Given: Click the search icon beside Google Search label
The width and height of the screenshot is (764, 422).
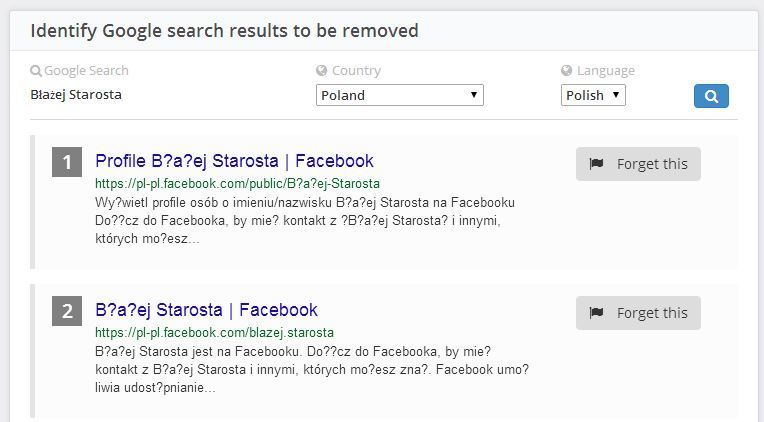Looking at the screenshot, I should pyautogui.click(x=36, y=71).
